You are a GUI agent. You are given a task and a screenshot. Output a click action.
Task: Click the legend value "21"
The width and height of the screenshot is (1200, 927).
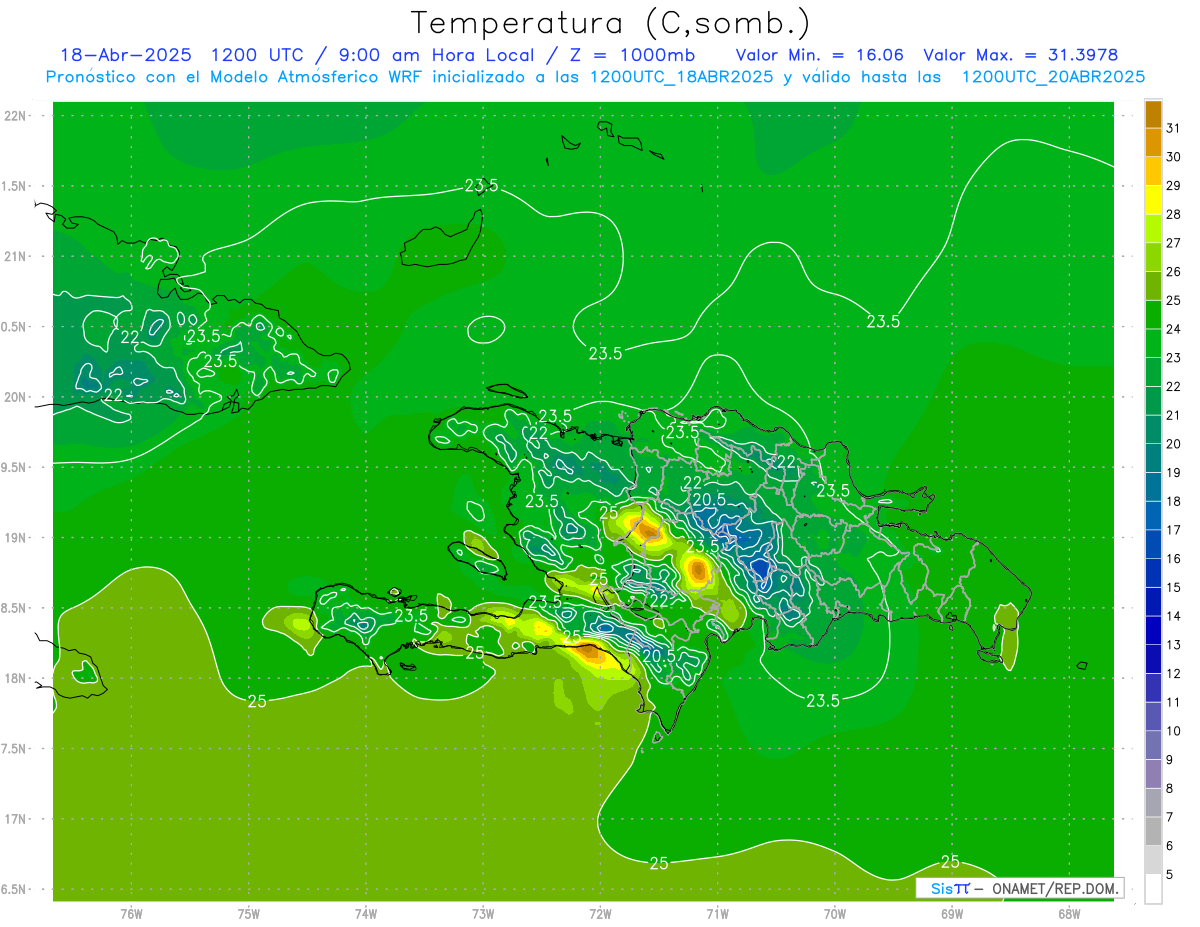coord(1173,415)
